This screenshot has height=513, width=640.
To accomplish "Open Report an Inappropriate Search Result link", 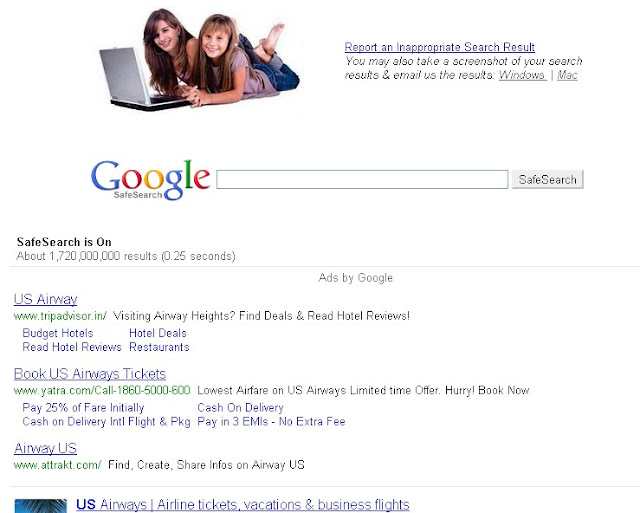I will tap(440, 47).
